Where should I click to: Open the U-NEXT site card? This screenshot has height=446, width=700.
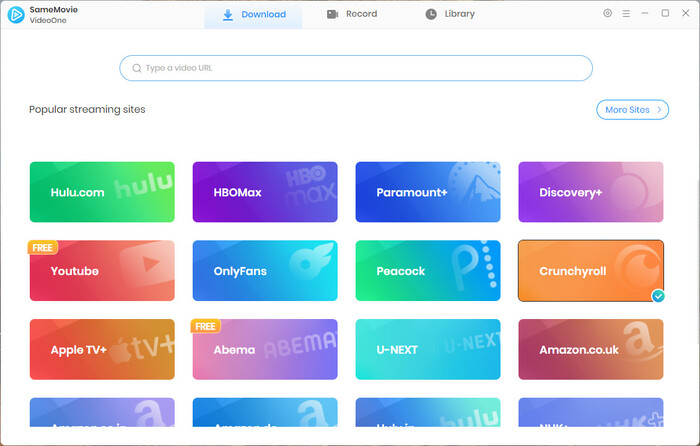click(x=428, y=349)
